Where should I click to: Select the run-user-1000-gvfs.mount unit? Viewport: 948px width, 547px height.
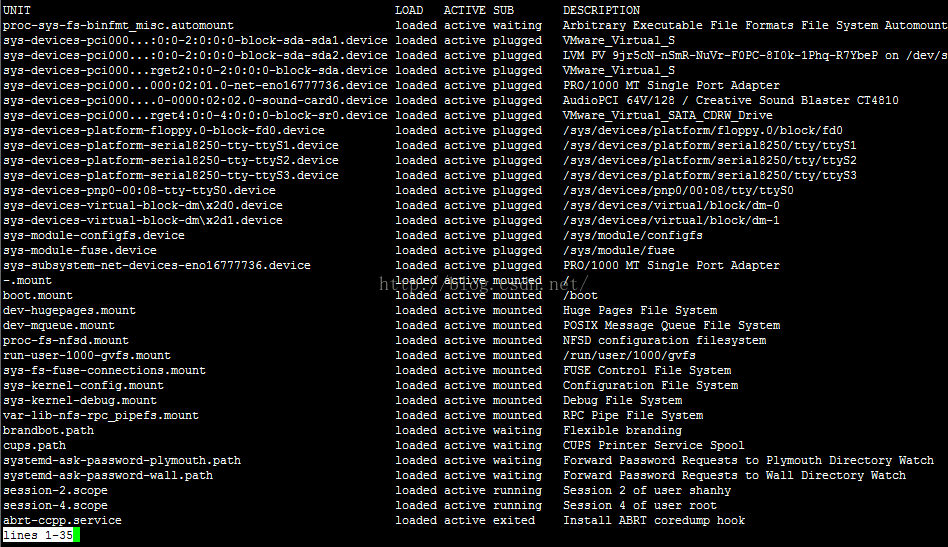pyautogui.click(x=86, y=355)
